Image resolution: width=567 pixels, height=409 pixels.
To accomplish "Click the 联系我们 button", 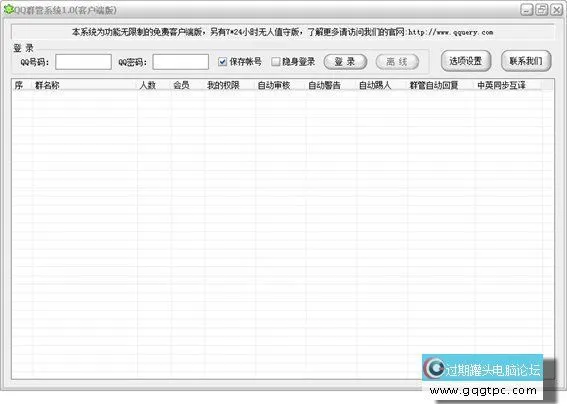I will 526,61.
